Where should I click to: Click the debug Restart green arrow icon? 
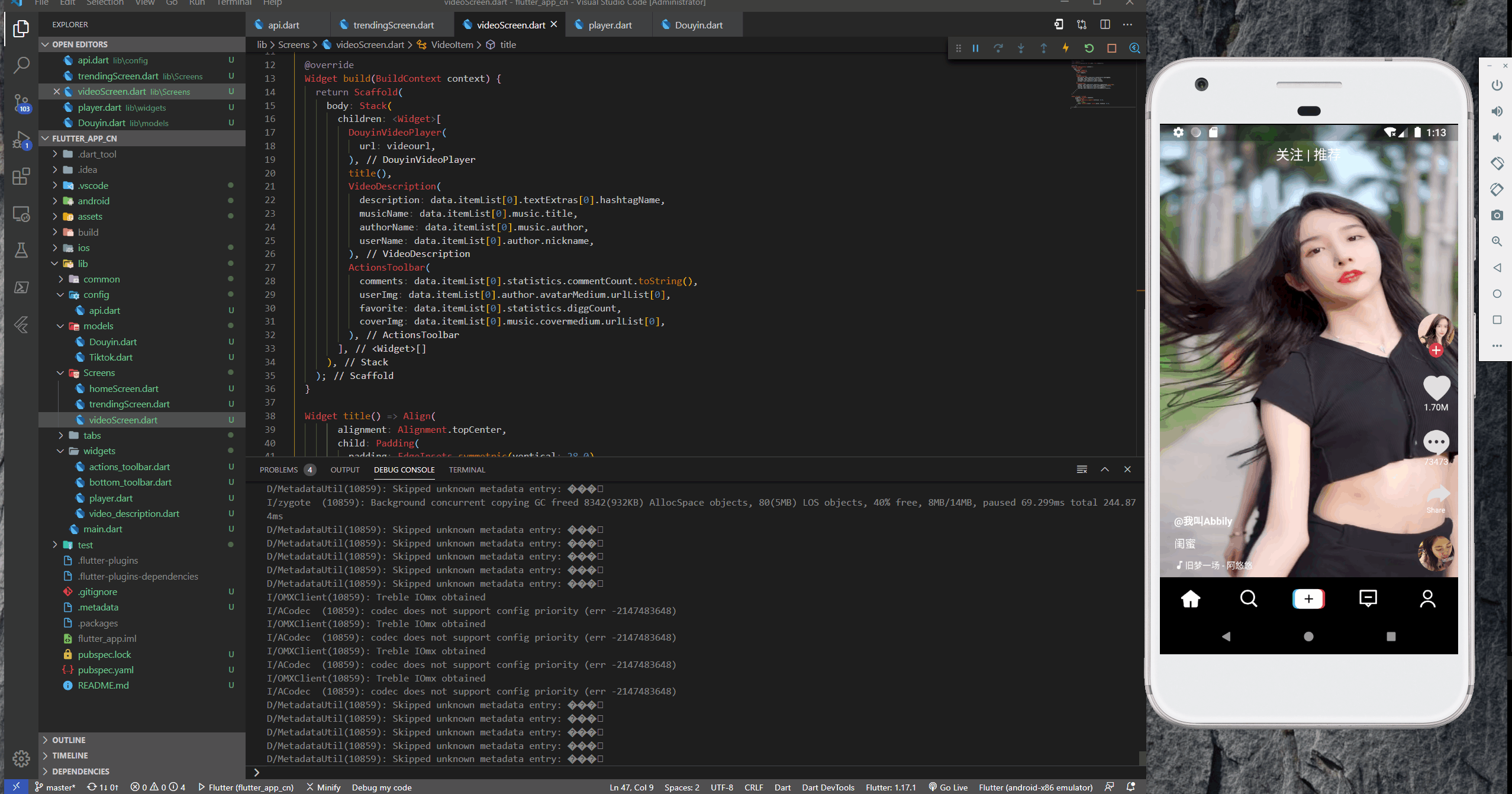click(x=1089, y=49)
